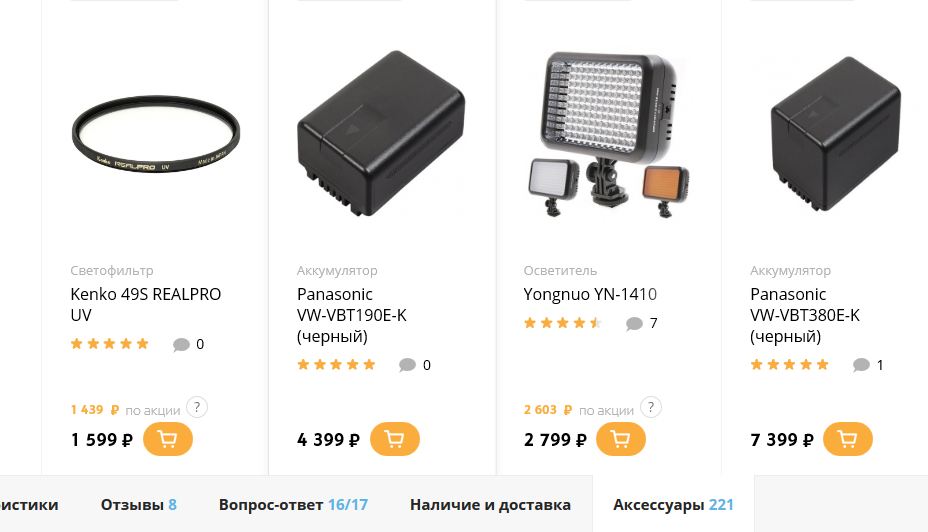Add Kenko 49S REALPRO UV to cart
The height and width of the screenshot is (532, 928).
[167, 439]
